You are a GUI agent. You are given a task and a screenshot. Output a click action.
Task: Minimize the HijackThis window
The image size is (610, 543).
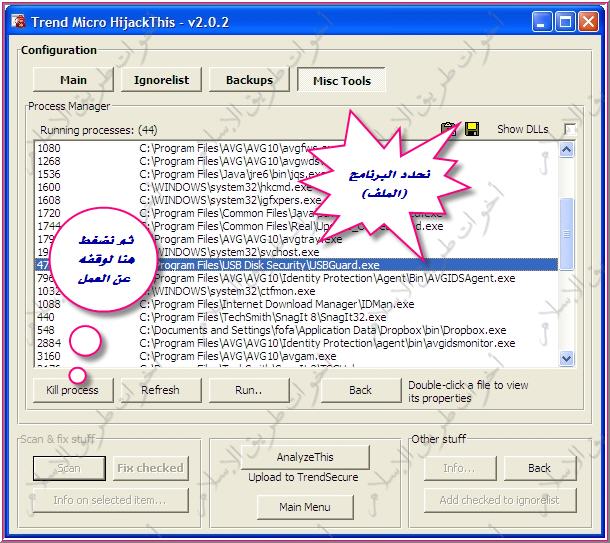pyautogui.click(x=542, y=21)
